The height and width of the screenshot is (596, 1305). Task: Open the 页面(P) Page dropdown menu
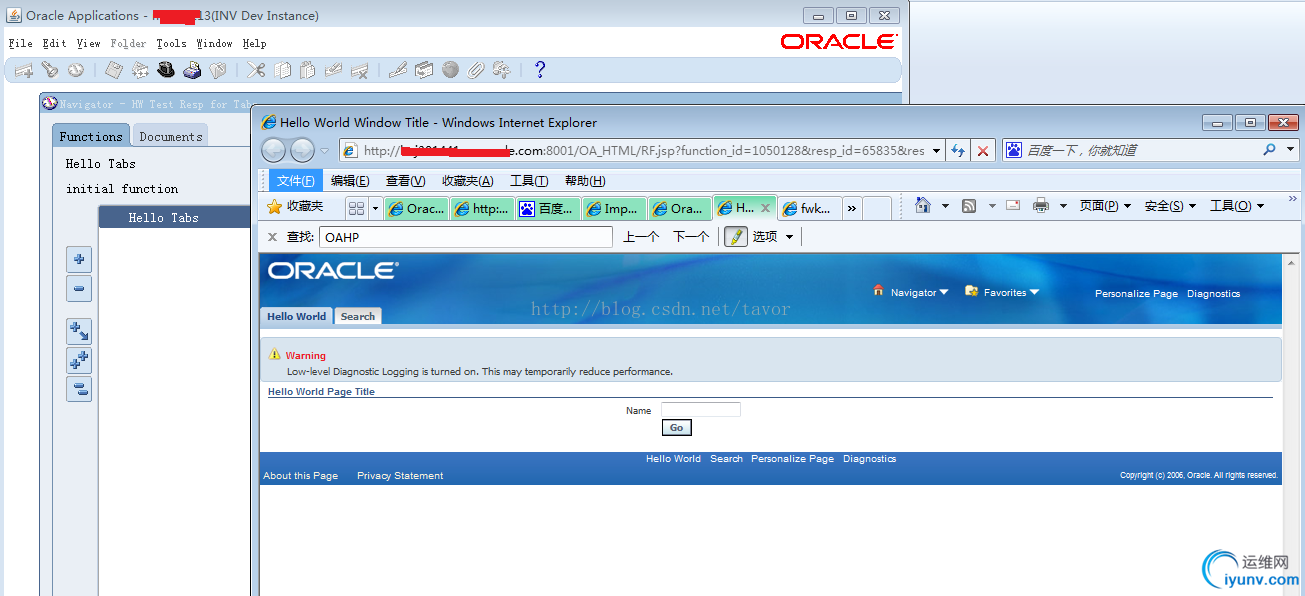(x=1105, y=206)
